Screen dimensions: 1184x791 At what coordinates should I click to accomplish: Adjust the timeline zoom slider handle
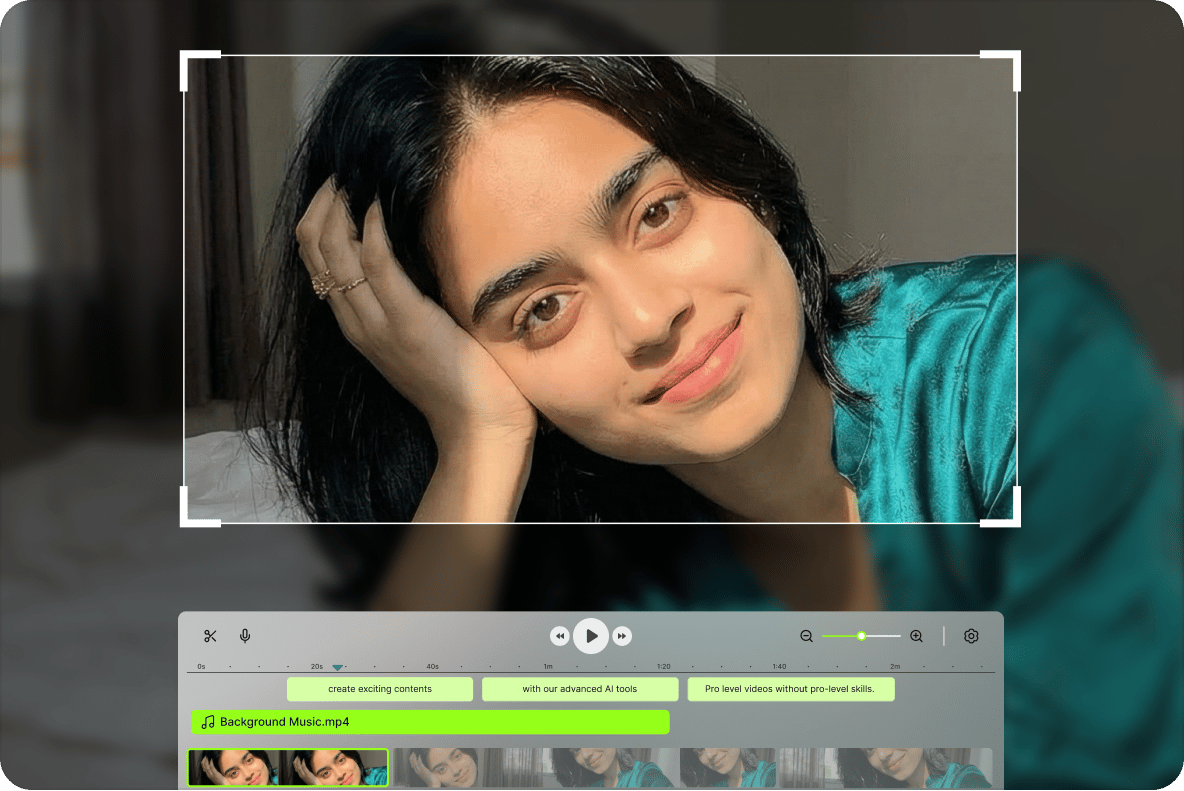pos(862,636)
